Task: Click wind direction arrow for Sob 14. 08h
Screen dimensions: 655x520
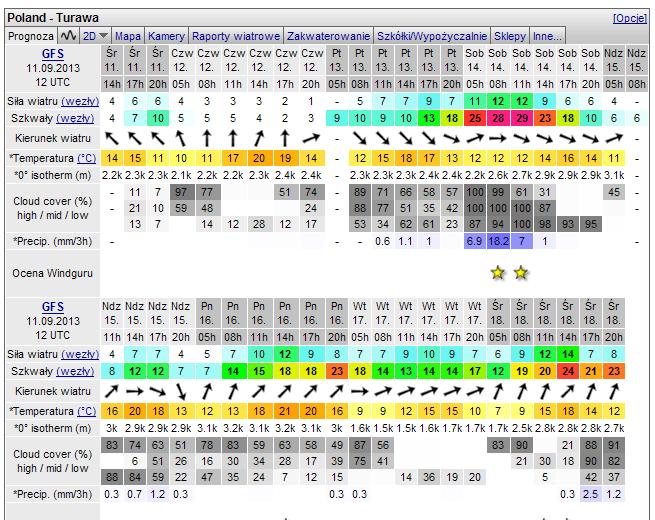Action: pos(498,138)
